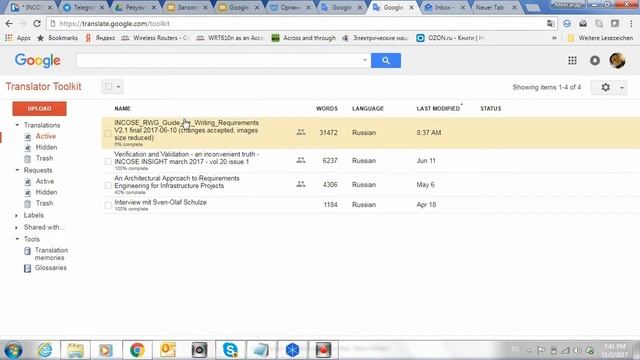Expand the Shared with section
Image resolution: width=640 pixels, height=360 pixels.
[16, 227]
